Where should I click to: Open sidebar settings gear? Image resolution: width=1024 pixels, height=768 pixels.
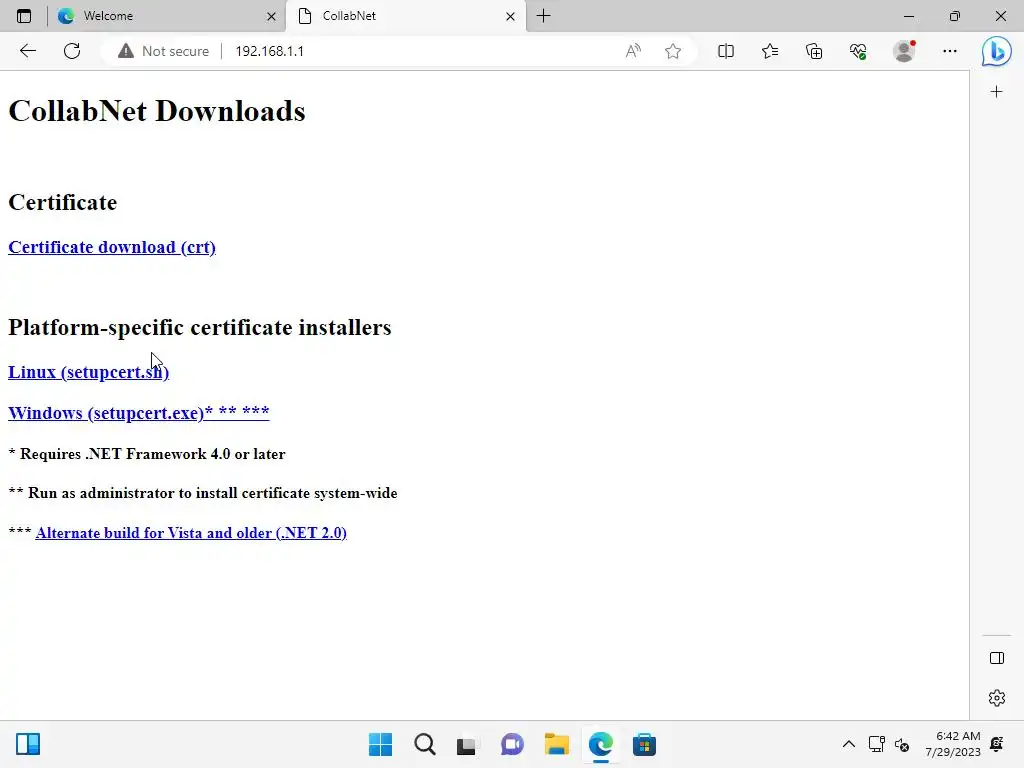click(x=997, y=697)
